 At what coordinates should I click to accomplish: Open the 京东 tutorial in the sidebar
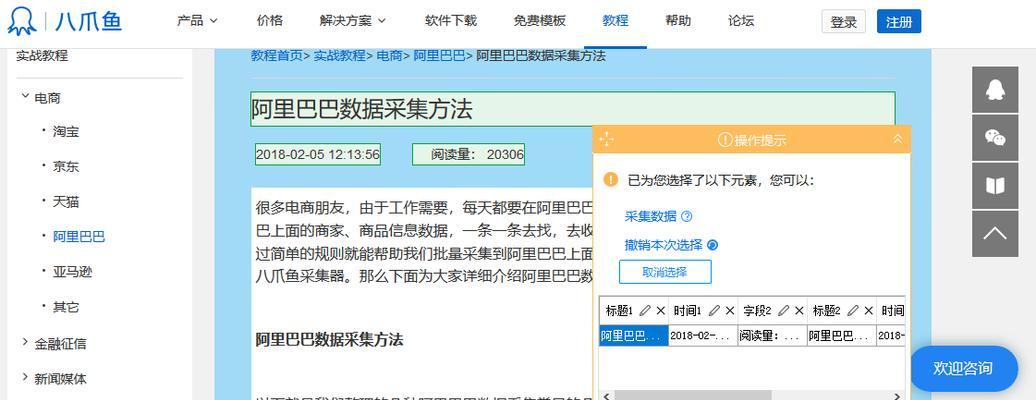pyautogui.click(x=66, y=167)
